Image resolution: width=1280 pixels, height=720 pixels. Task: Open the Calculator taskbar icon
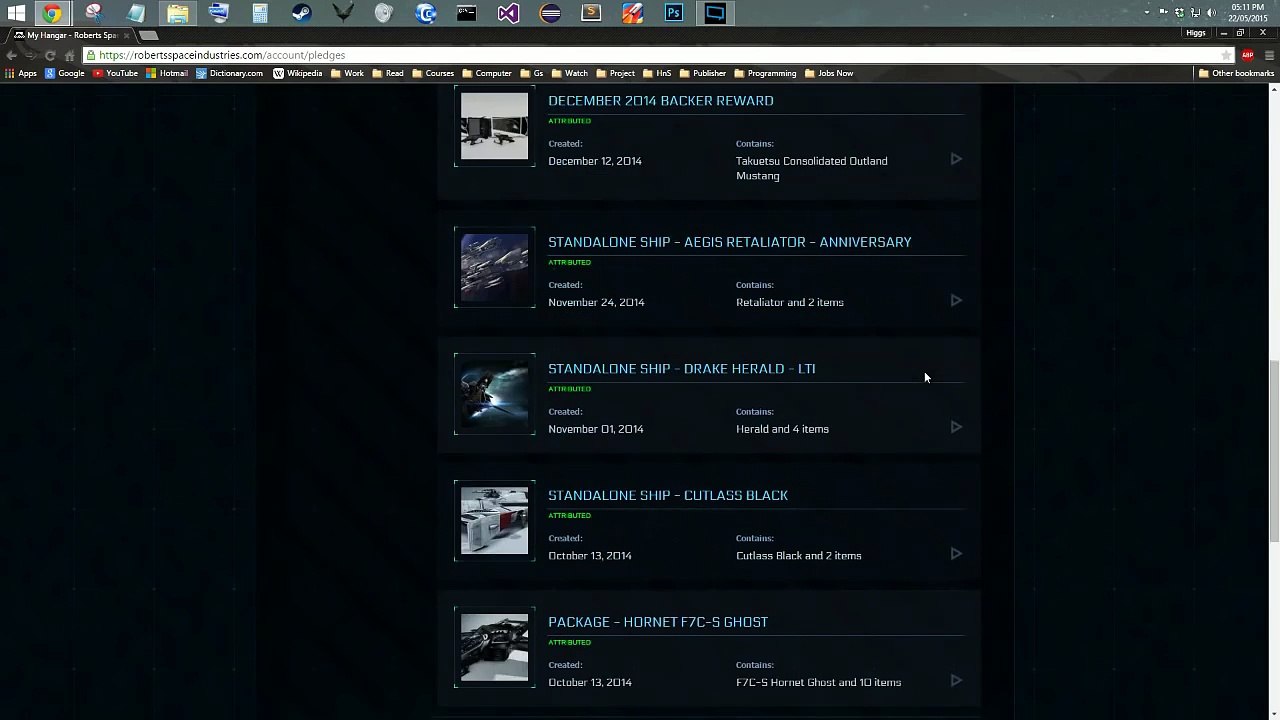pyautogui.click(x=260, y=13)
